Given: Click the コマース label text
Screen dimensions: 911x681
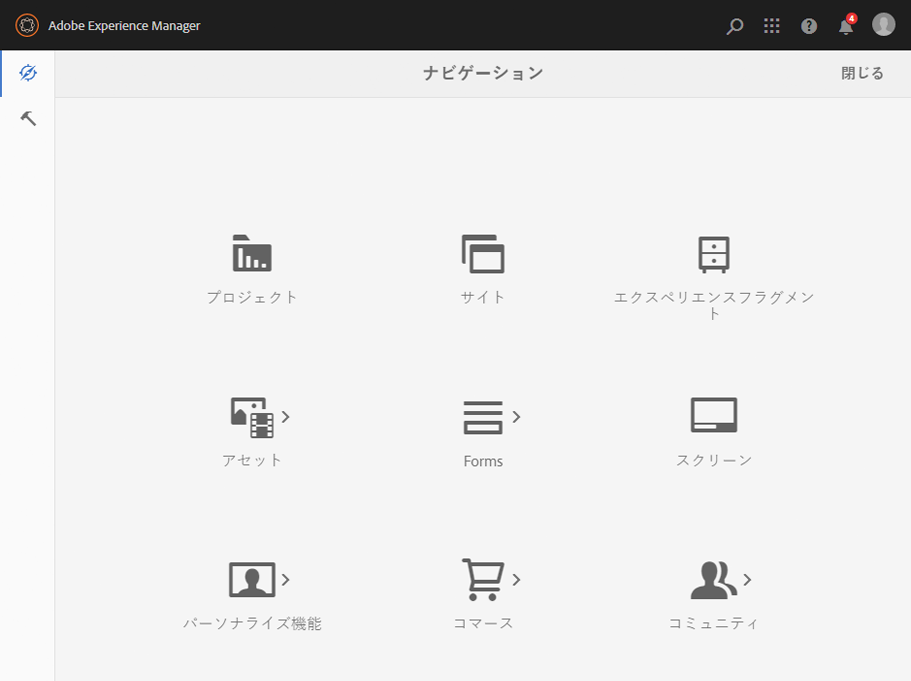Looking at the screenshot, I should pyautogui.click(x=483, y=623).
